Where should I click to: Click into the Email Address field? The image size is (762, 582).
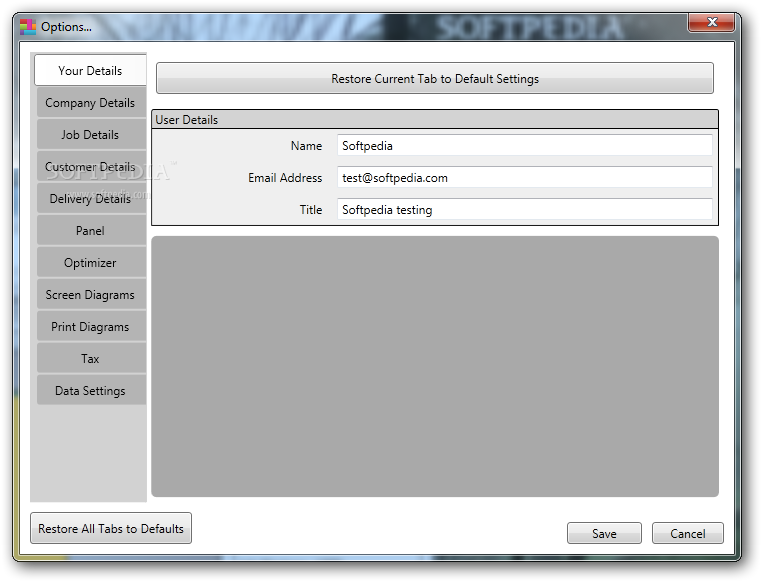pos(525,178)
